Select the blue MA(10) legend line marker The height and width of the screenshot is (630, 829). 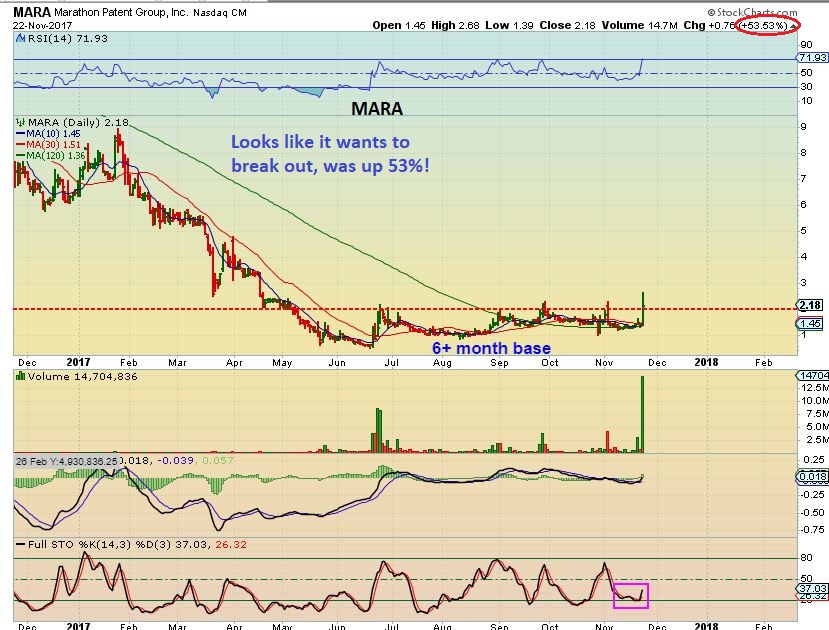point(21,134)
